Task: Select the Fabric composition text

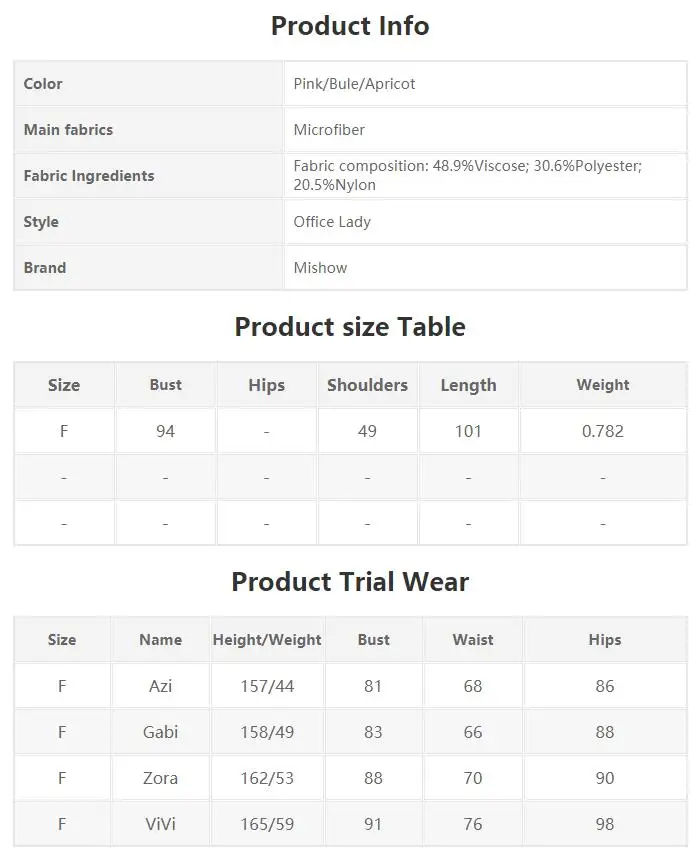Action: (x=468, y=175)
